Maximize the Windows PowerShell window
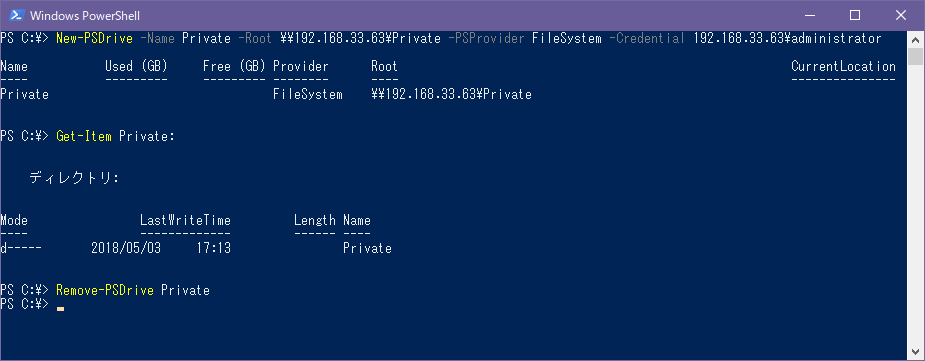The width and height of the screenshot is (925, 361). click(855, 15)
